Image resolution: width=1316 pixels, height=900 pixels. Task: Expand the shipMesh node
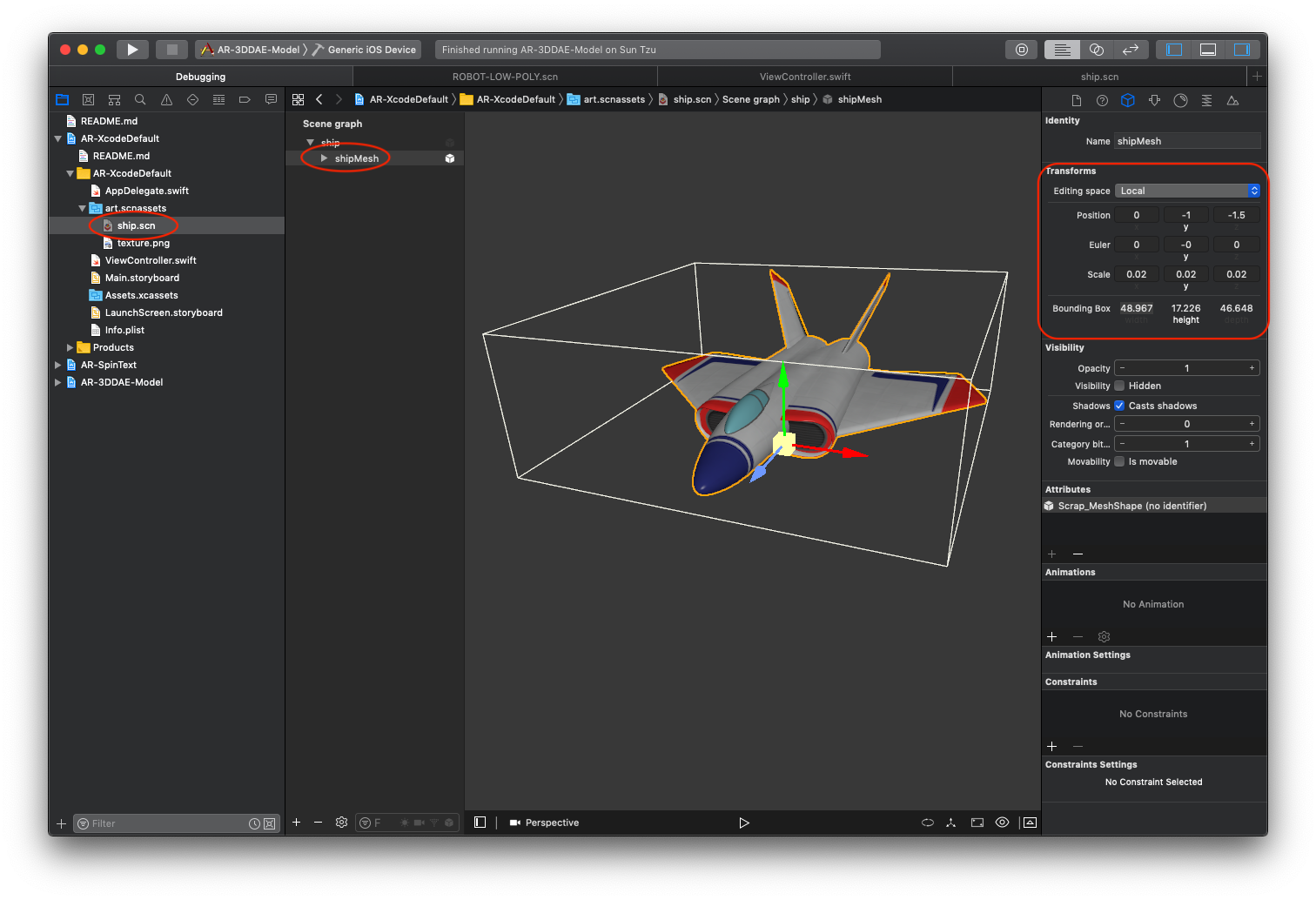[324, 158]
